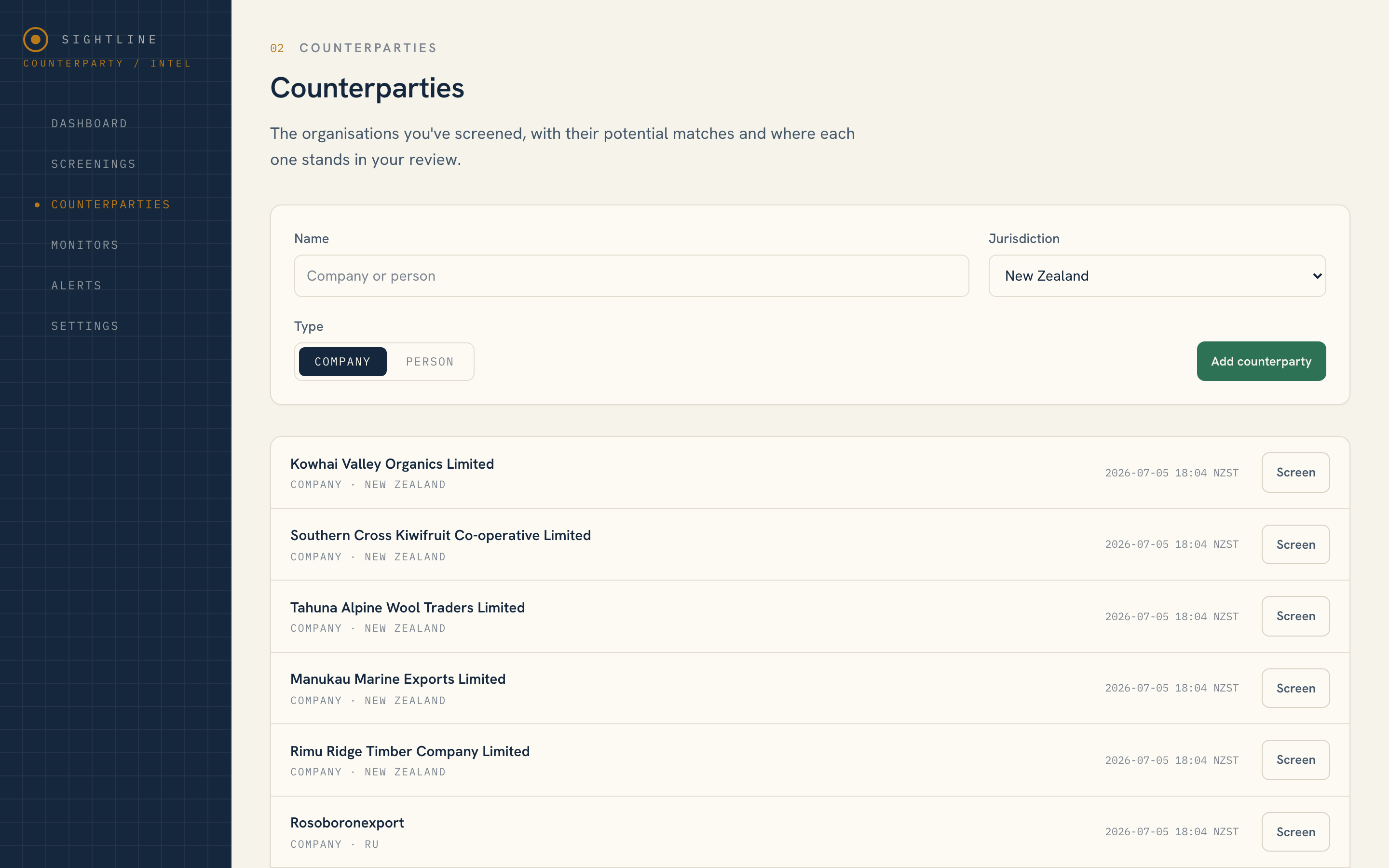This screenshot has height=868, width=1389.
Task: Click the Rimu Ridge Timber Company Limited name
Action: click(x=410, y=751)
